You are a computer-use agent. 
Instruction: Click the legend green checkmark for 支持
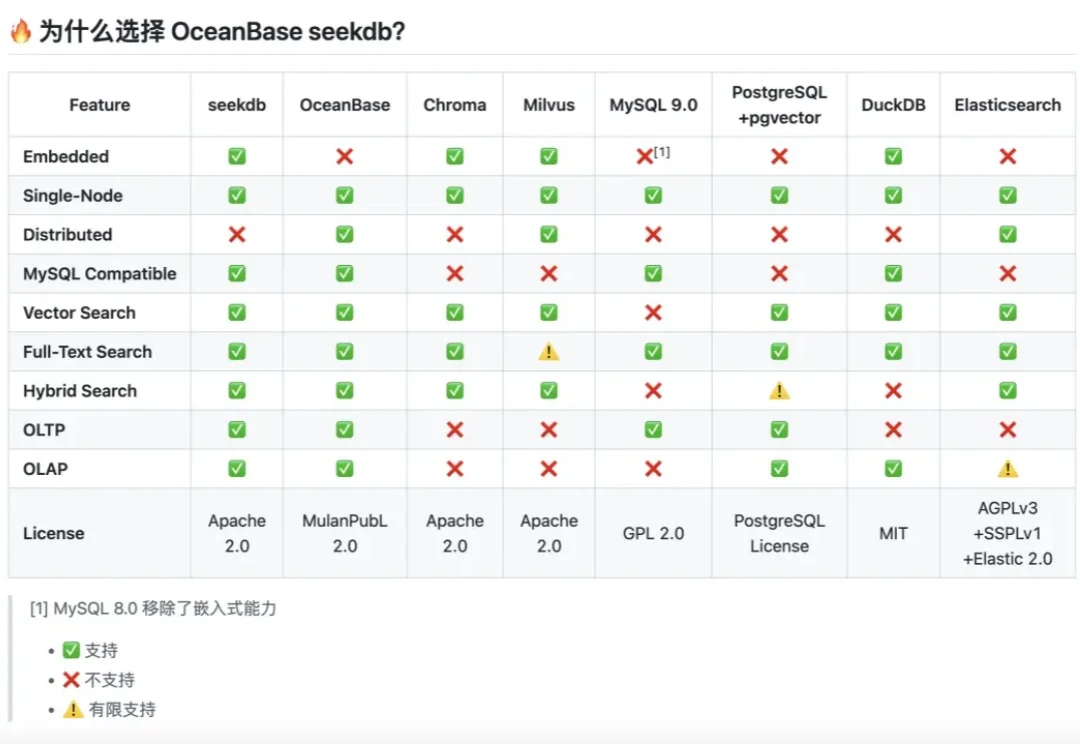click(x=71, y=650)
